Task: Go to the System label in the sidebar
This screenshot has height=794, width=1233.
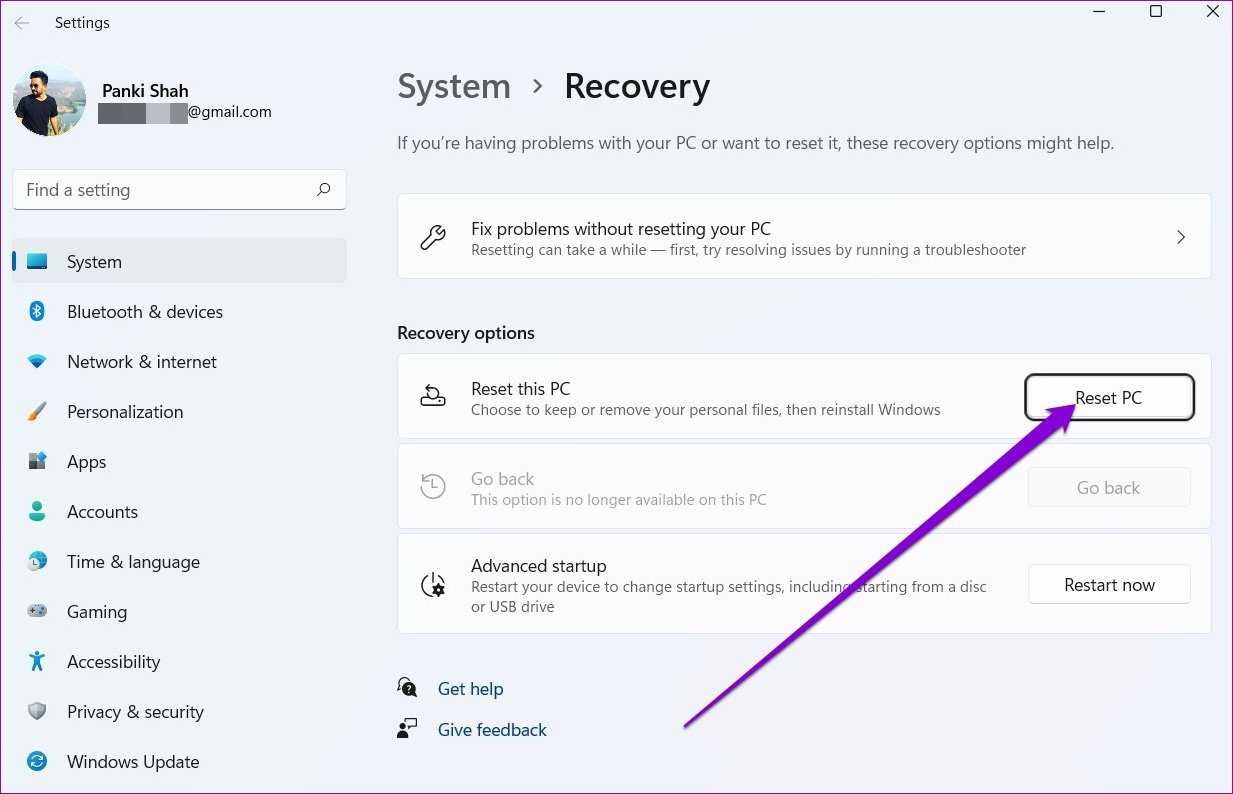Action: [x=94, y=262]
